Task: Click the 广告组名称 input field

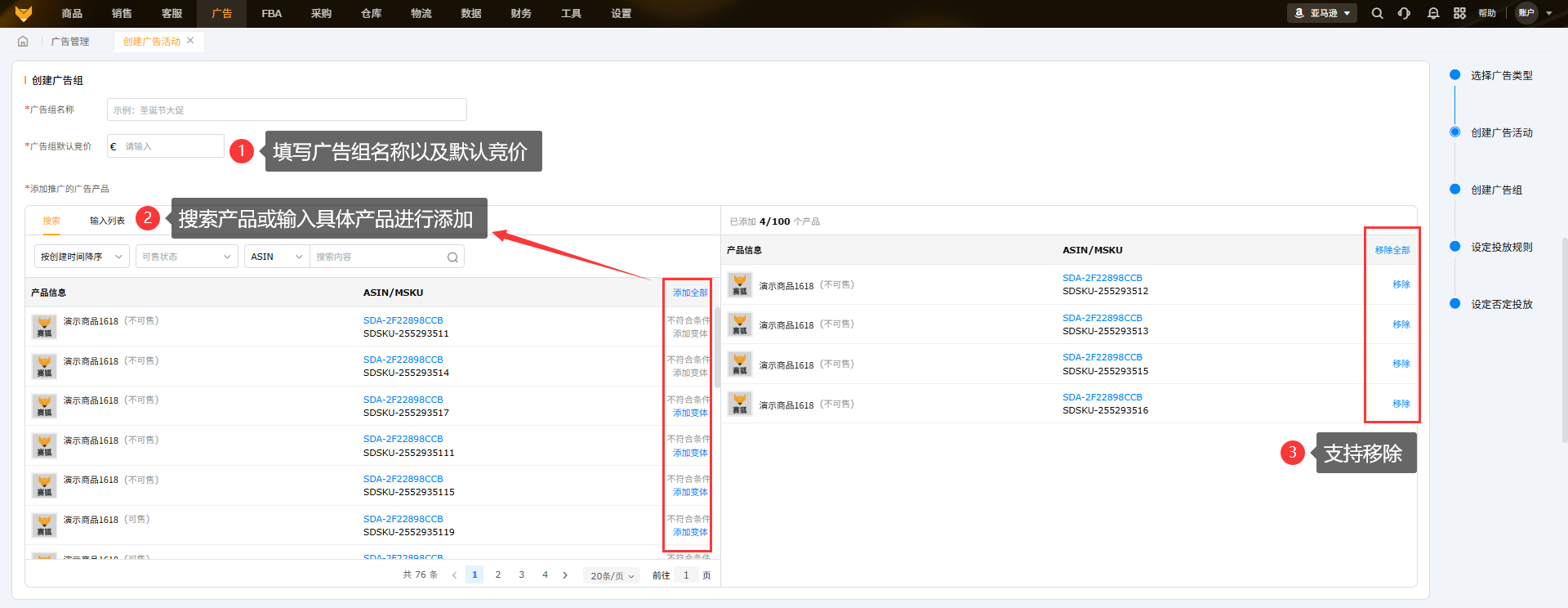Action: tap(287, 110)
